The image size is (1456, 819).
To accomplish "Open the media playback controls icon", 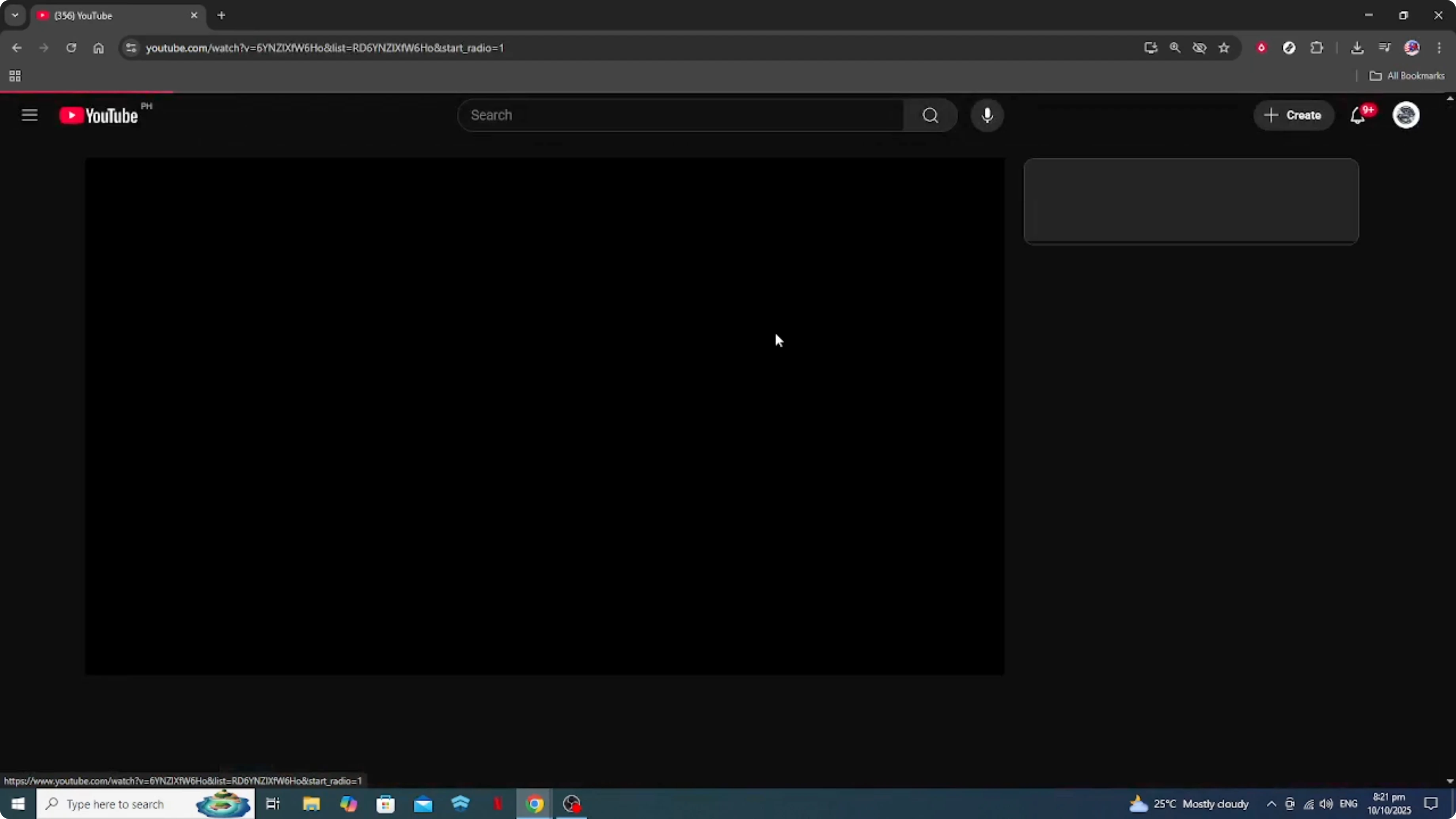I will (x=1384, y=47).
